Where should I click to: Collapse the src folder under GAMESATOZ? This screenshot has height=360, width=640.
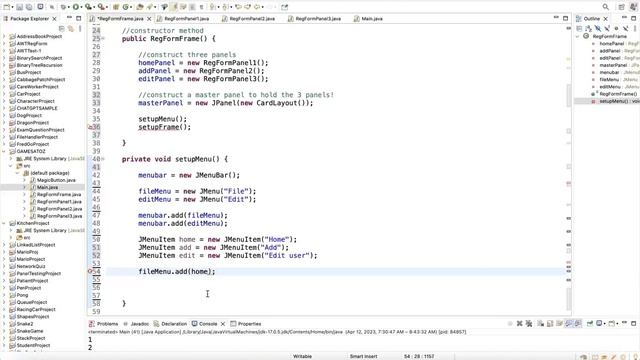pos(11,166)
